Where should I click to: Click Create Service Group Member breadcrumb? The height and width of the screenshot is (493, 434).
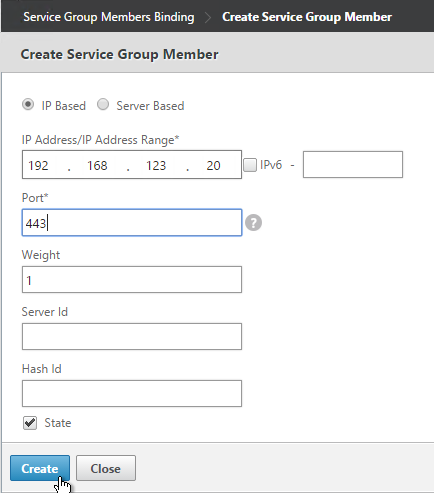point(307,17)
